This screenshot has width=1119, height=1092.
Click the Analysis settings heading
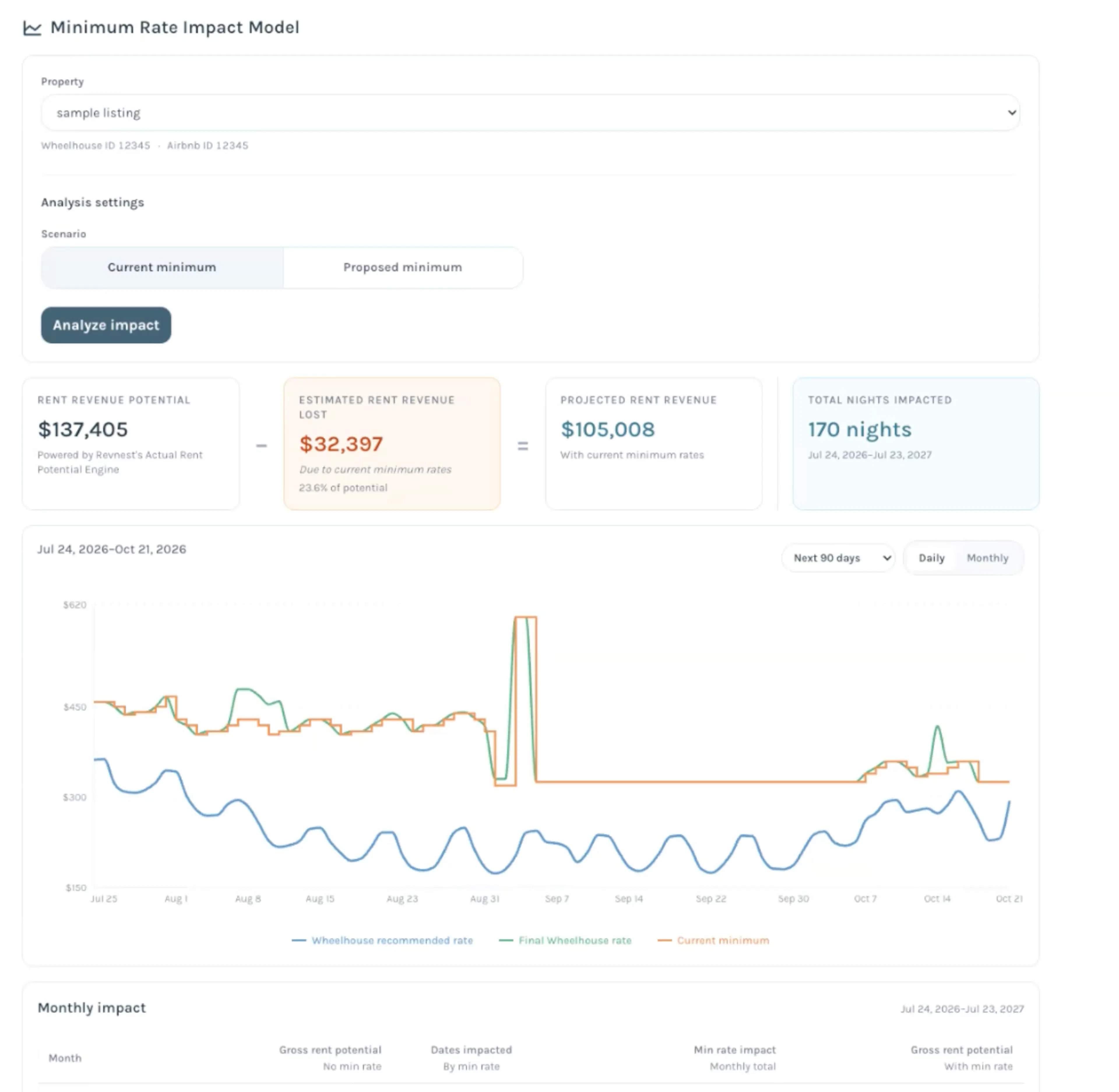[92, 203]
